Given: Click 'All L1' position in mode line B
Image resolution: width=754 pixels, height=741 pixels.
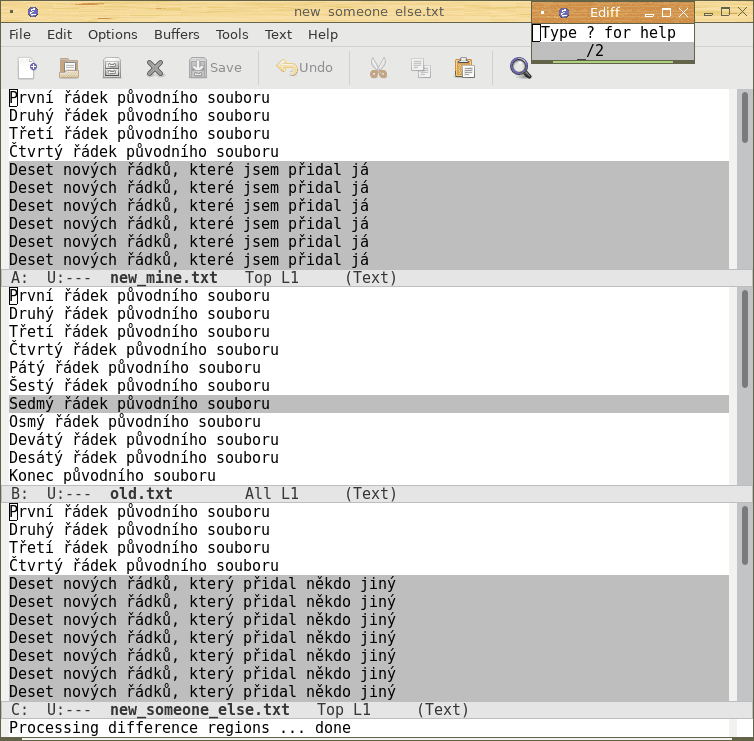Looking at the screenshot, I should [272, 494].
